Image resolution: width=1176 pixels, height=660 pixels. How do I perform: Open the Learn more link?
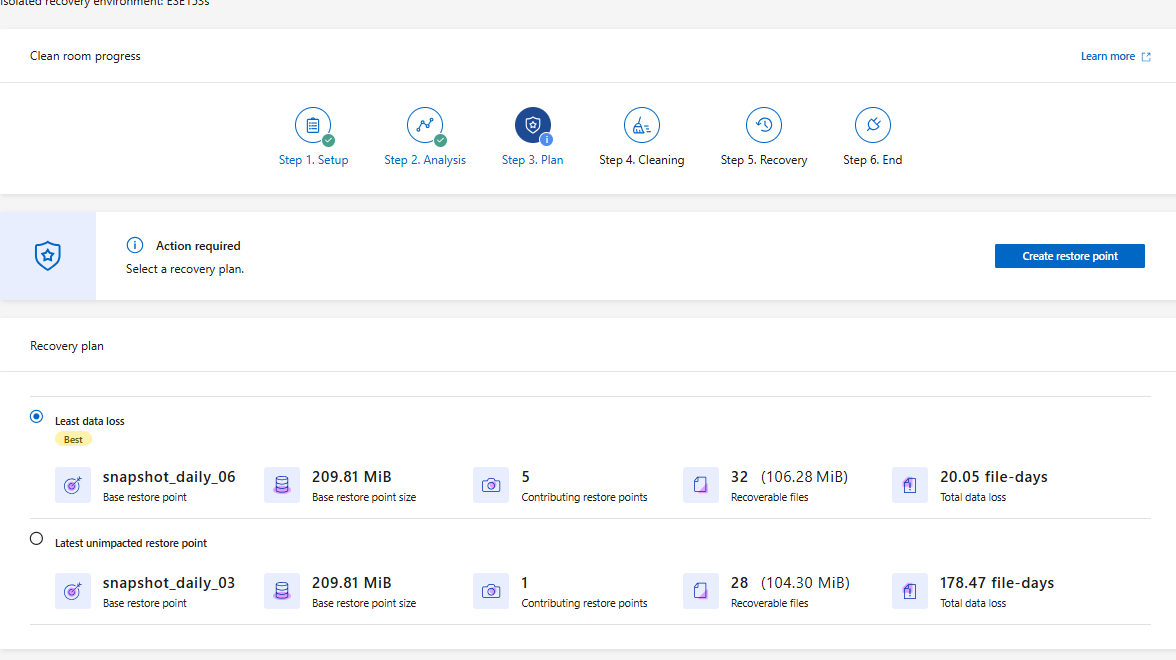(x=1108, y=56)
